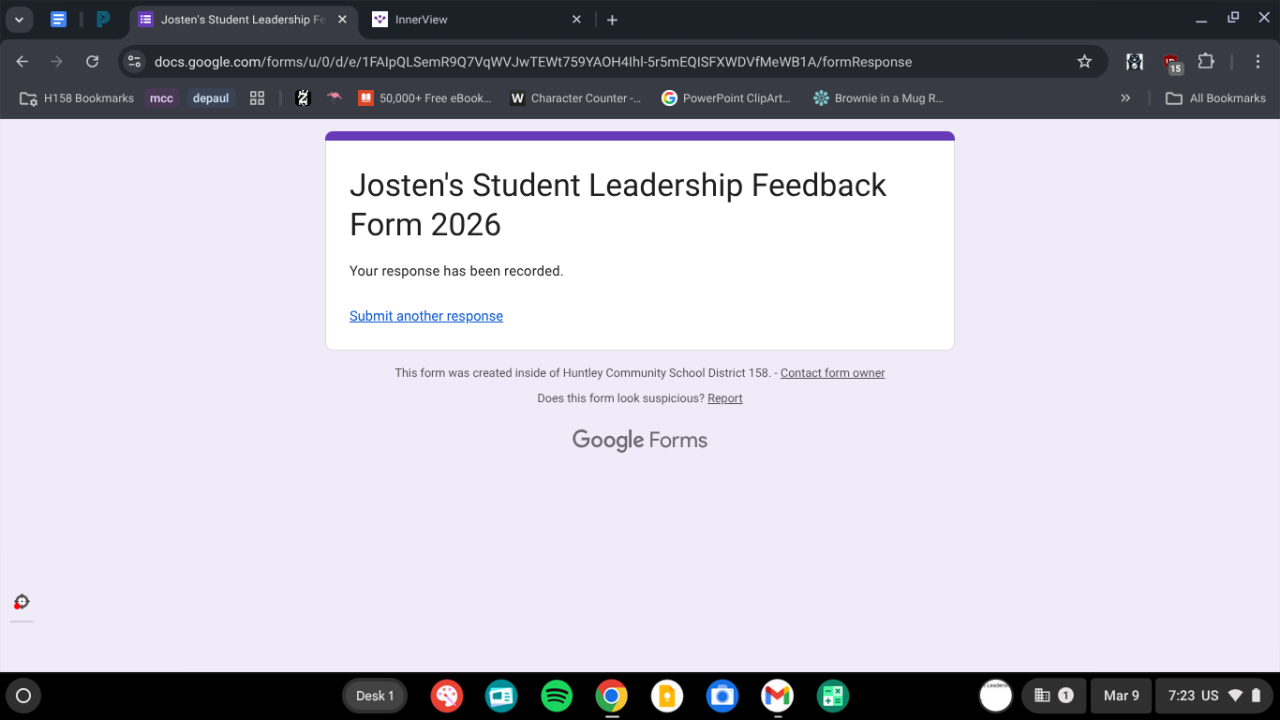Bookmark this page with the star icon

(1084, 62)
